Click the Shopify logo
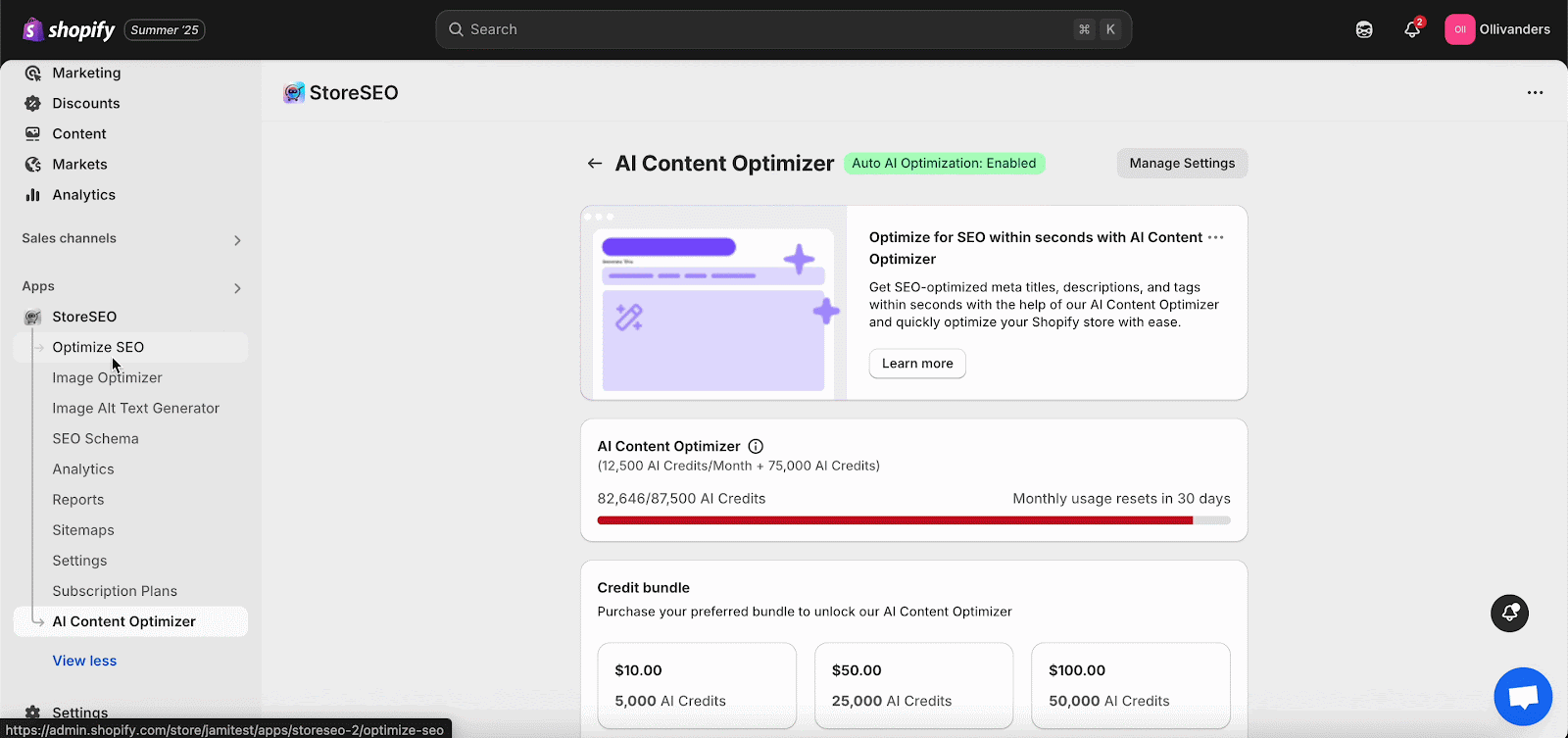This screenshot has width=1568, height=738. pos(69,29)
